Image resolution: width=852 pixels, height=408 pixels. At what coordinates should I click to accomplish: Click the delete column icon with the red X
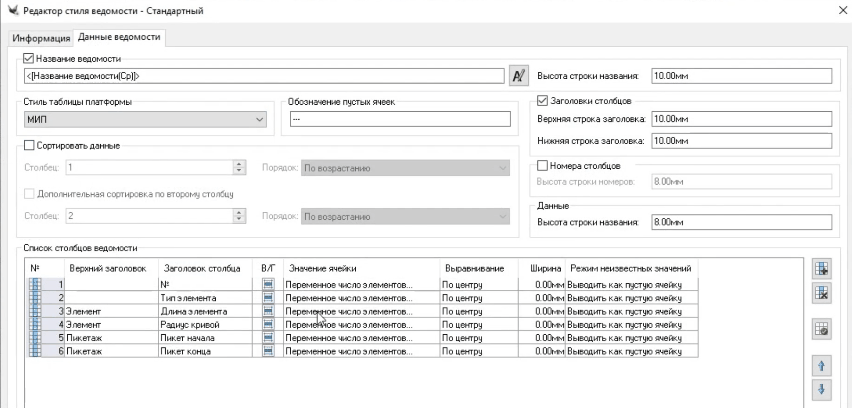(x=823, y=292)
